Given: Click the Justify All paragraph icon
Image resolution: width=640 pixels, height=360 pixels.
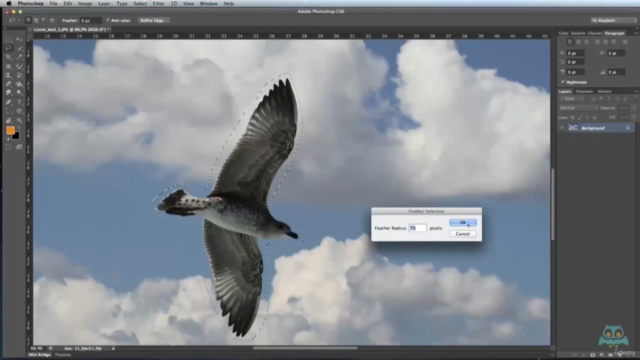Looking at the screenshot, I should (625, 42).
